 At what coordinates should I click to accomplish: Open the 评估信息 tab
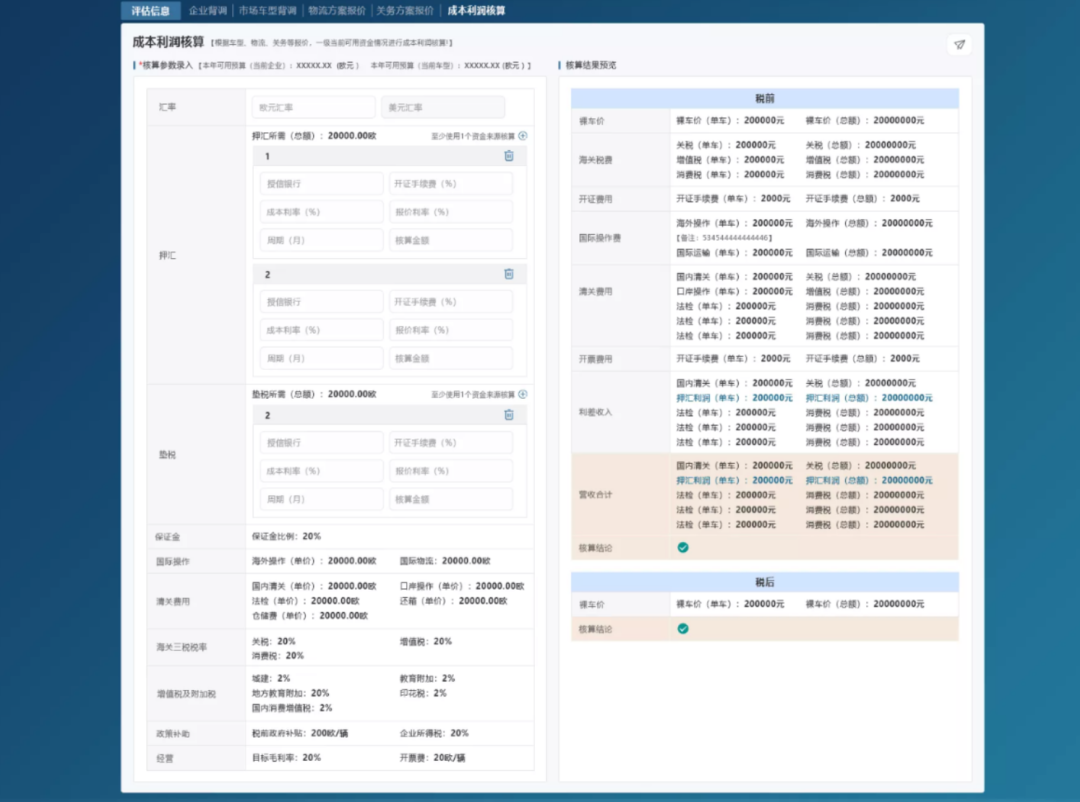tap(150, 11)
